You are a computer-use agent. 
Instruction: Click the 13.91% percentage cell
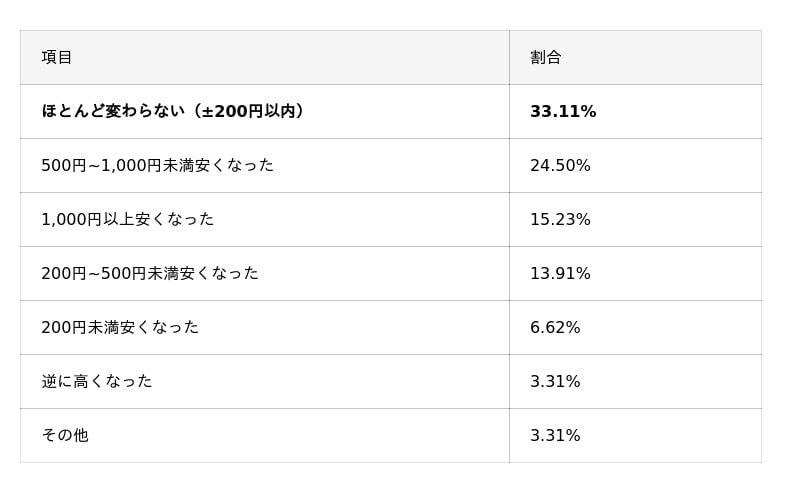pos(560,274)
